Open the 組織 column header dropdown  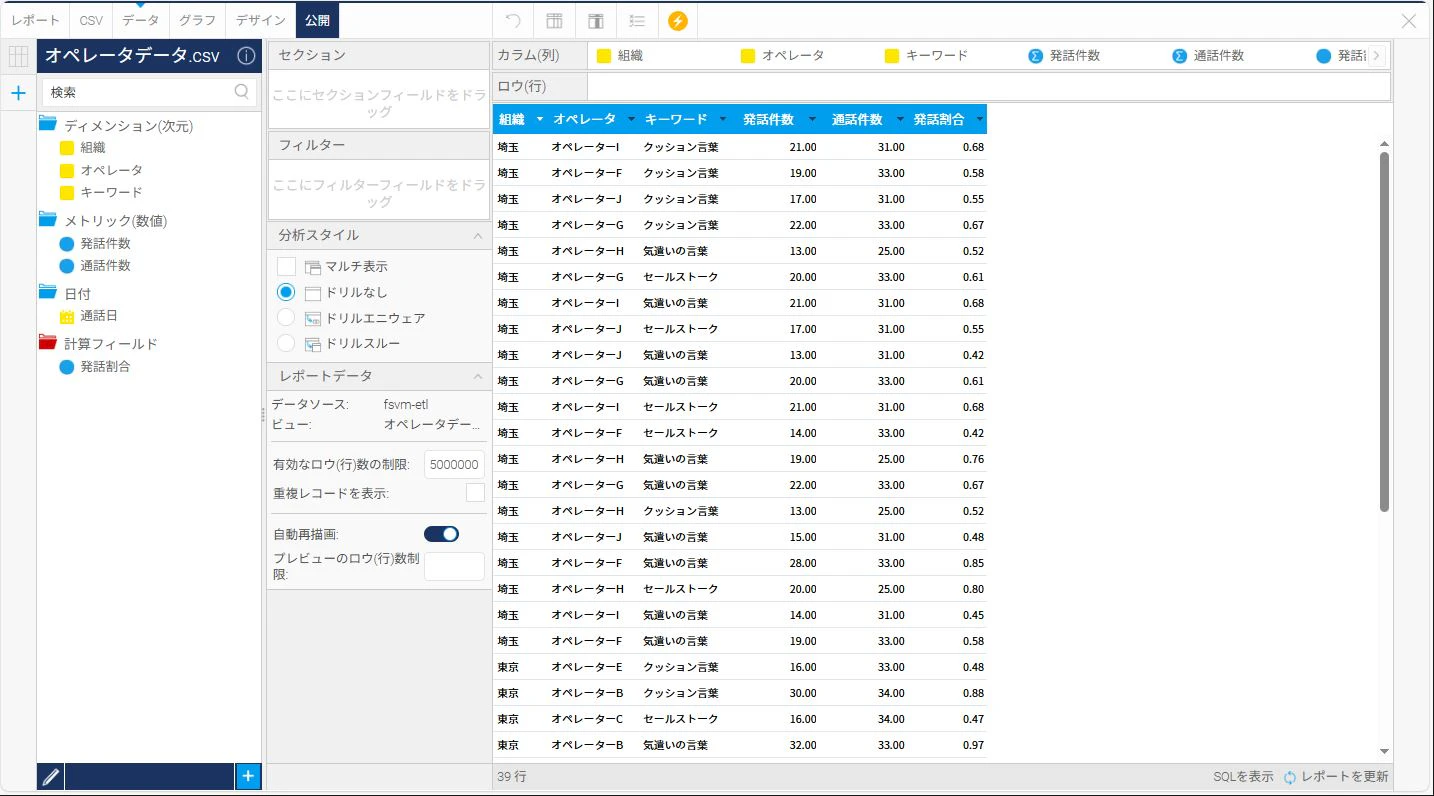[x=540, y=120]
